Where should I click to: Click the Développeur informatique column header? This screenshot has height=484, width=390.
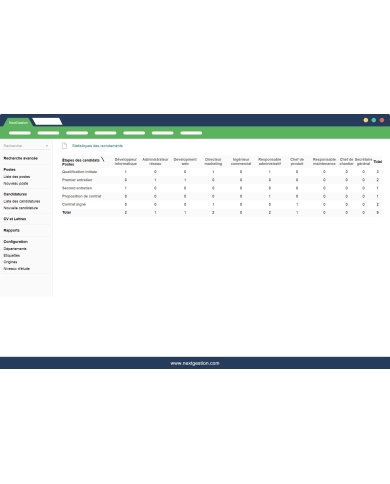click(126, 162)
